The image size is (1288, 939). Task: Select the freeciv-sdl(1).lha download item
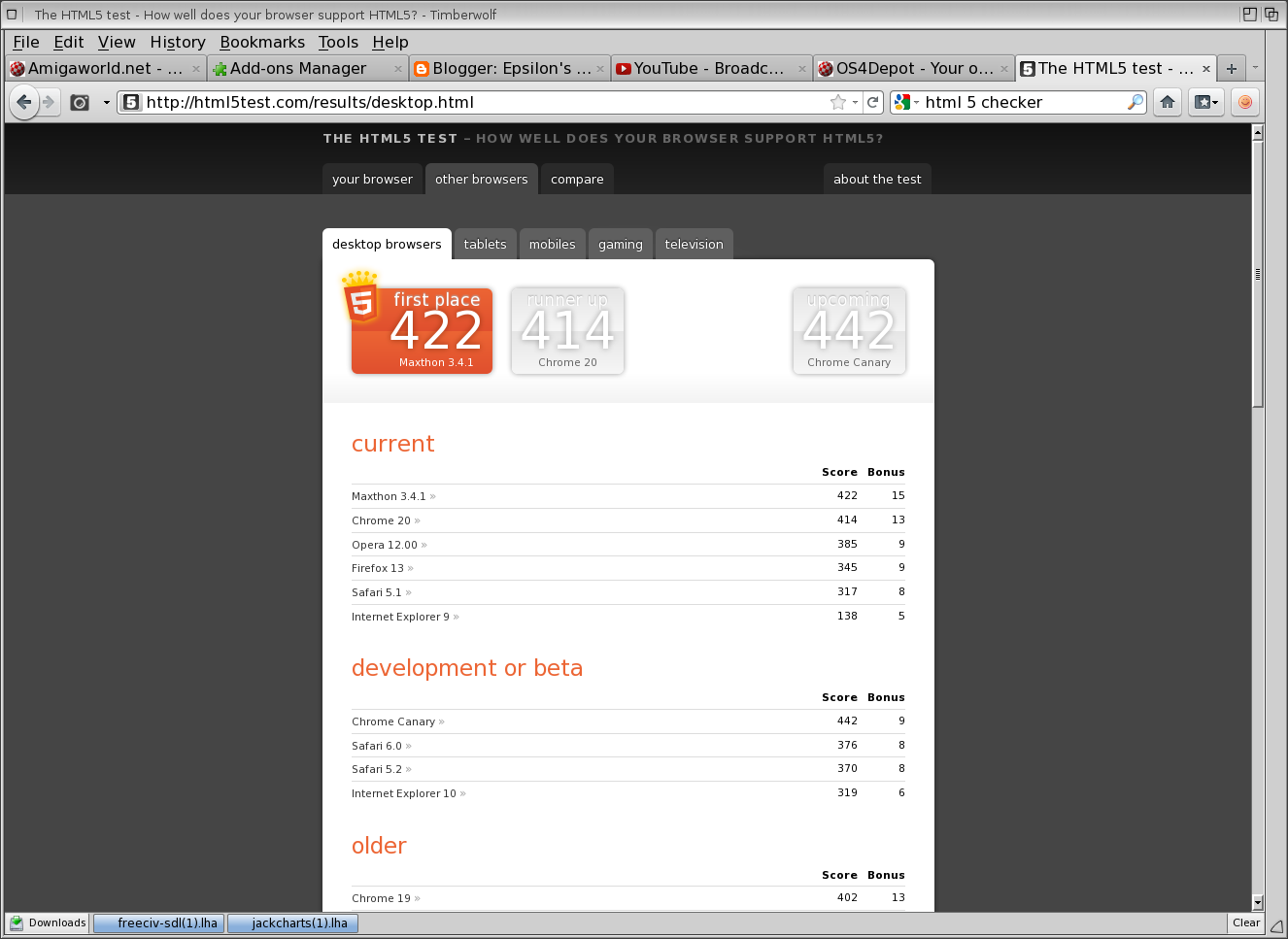[158, 922]
